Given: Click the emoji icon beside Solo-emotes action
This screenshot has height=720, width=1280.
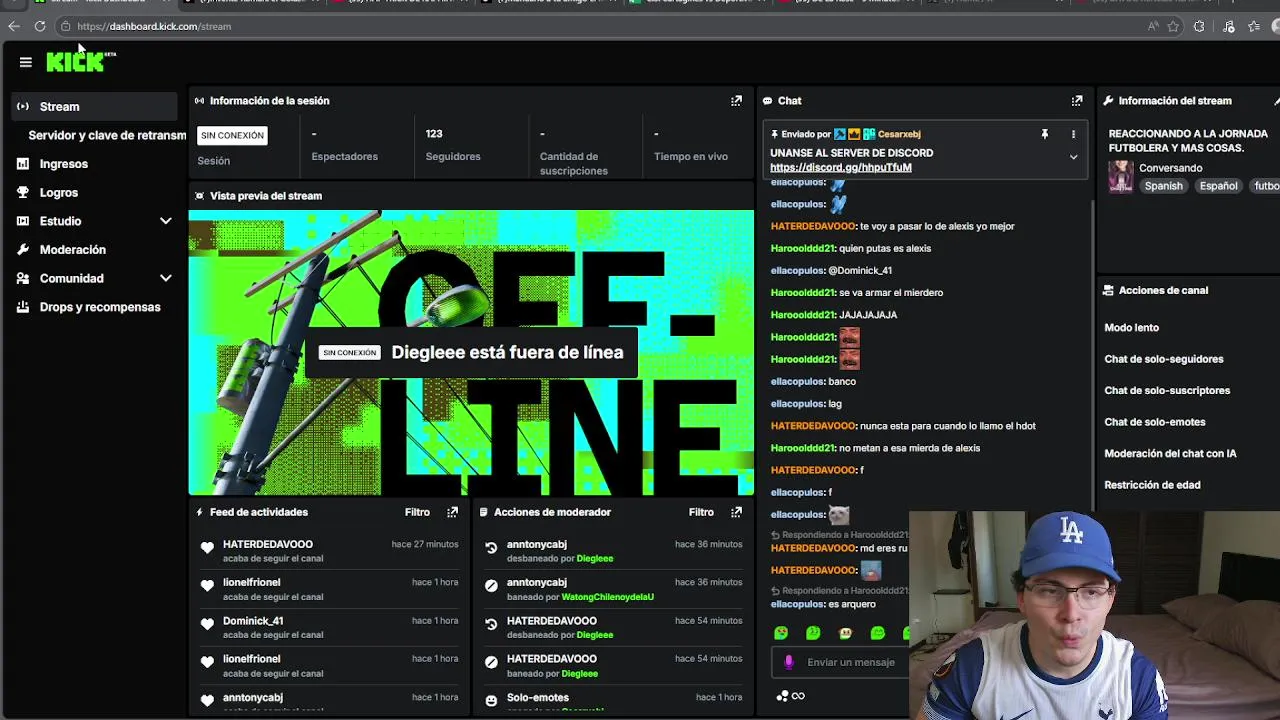Looking at the screenshot, I should [x=491, y=701].
